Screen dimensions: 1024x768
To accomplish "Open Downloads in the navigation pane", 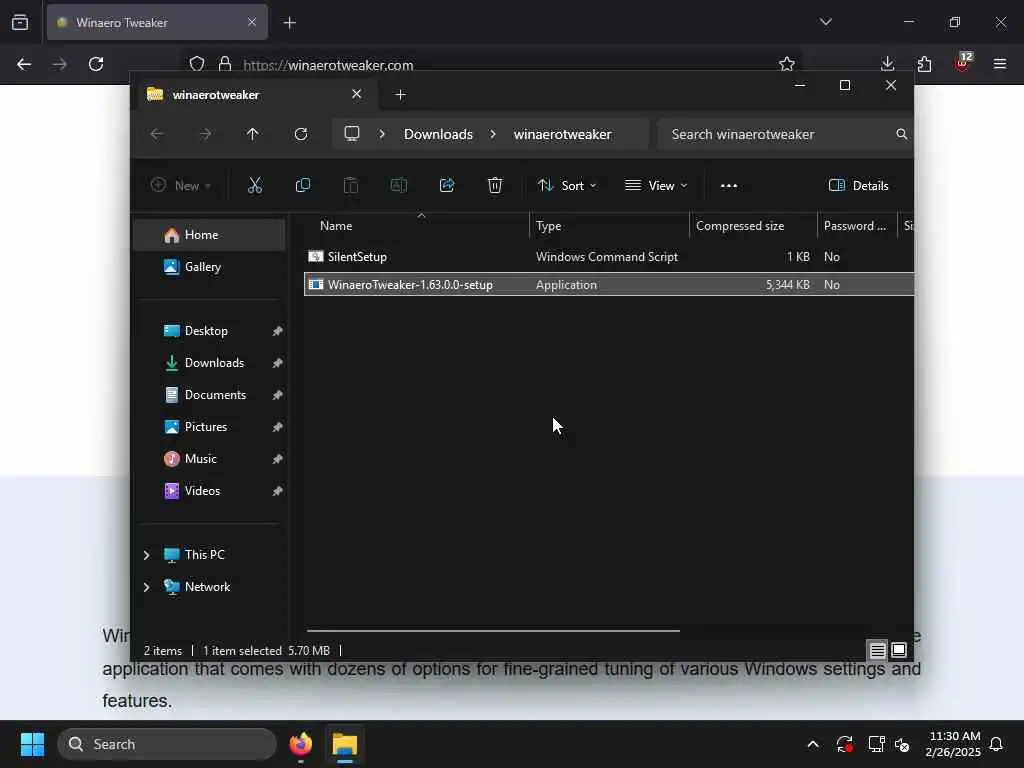I will pos(210,363).
